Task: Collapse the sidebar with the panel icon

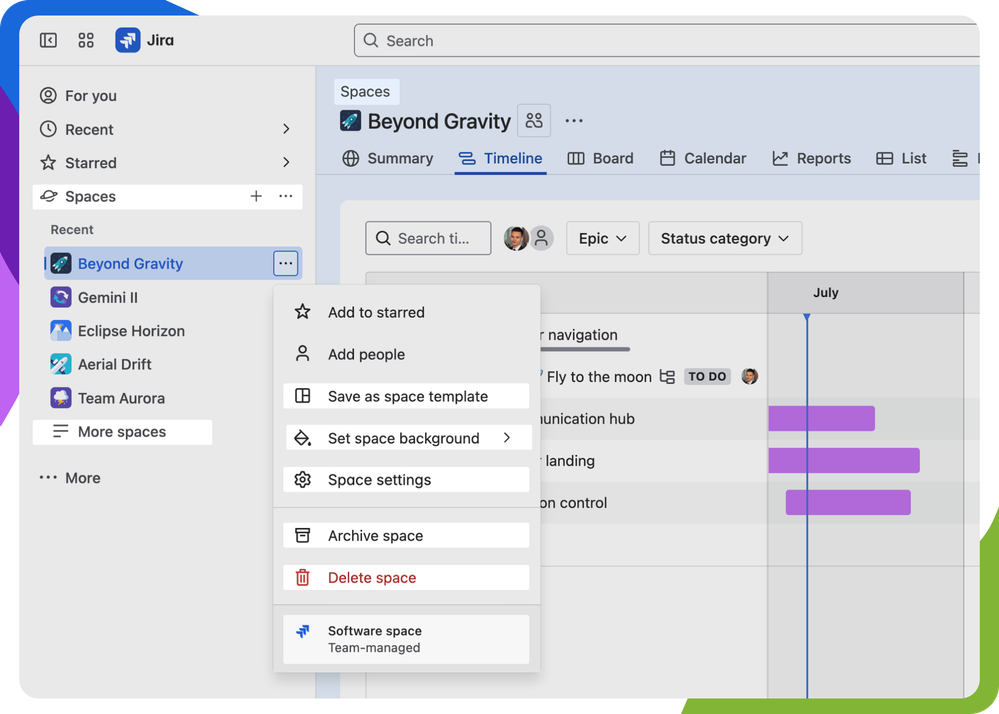Action: tap(48, 40)
